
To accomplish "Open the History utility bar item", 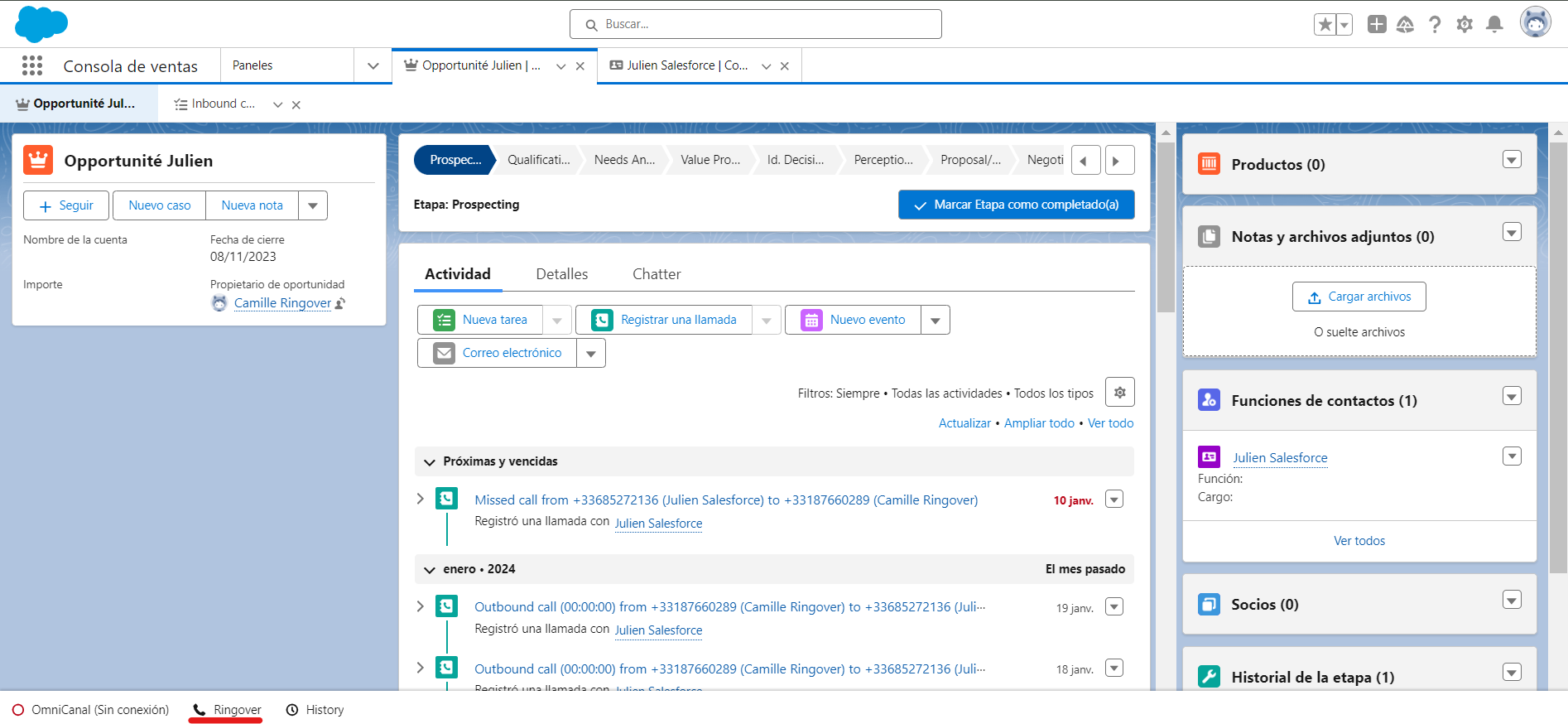I will (x=315, y=710).
